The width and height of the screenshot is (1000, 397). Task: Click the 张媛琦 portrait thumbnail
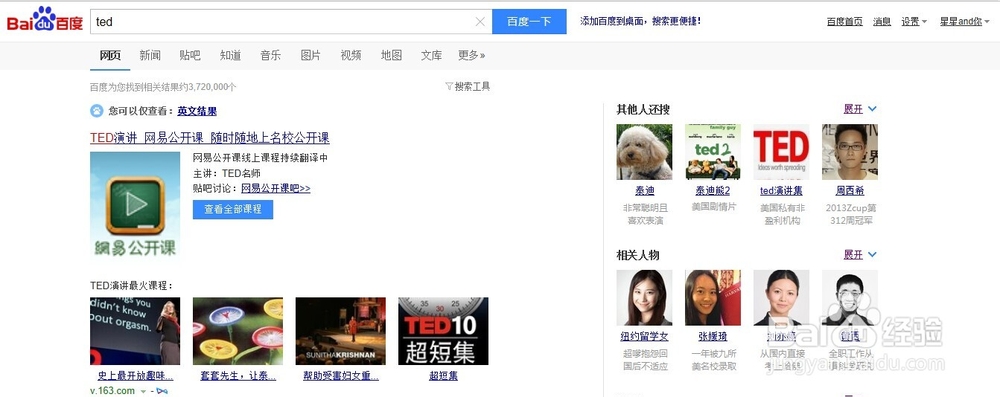coord(712,297)
